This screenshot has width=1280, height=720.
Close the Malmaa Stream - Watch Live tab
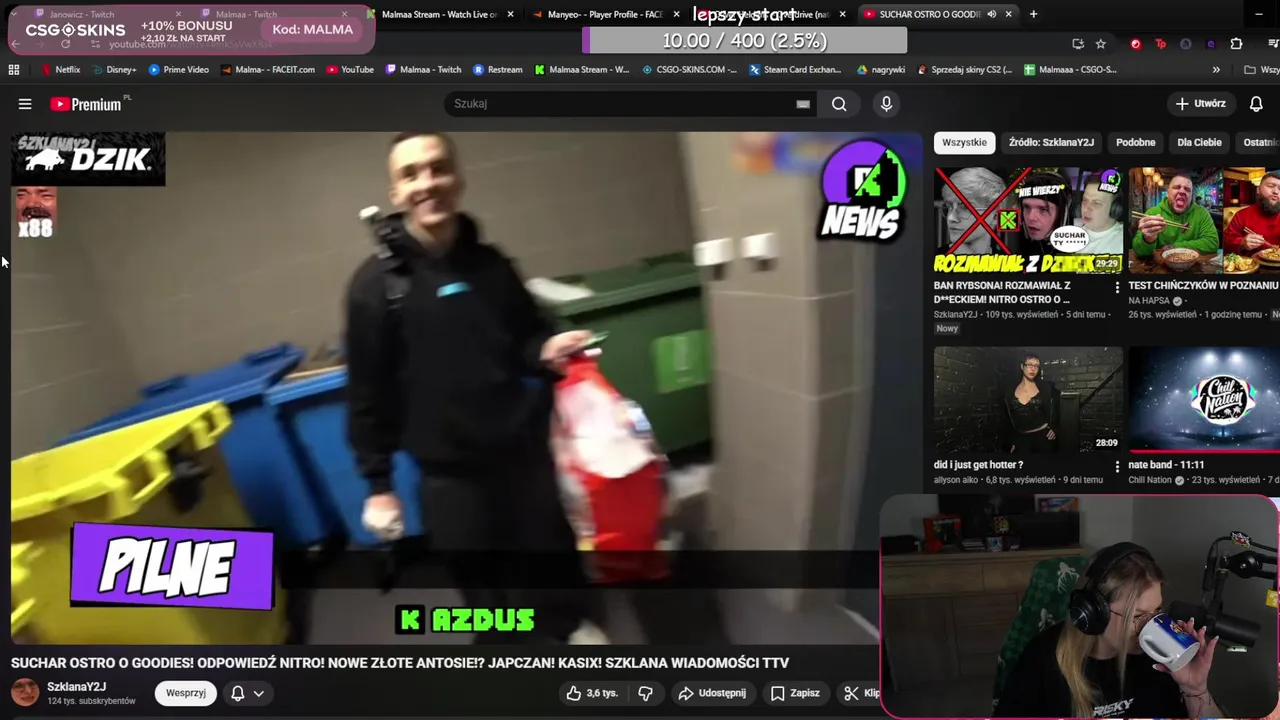pos(510,14)
